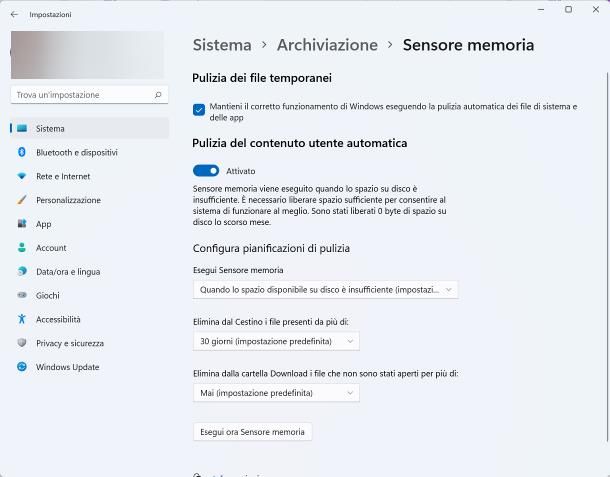Uncheck the automatic temporary files cleanup checkbox
This screenshot has width=610, height=477.
tap(199, 110)
